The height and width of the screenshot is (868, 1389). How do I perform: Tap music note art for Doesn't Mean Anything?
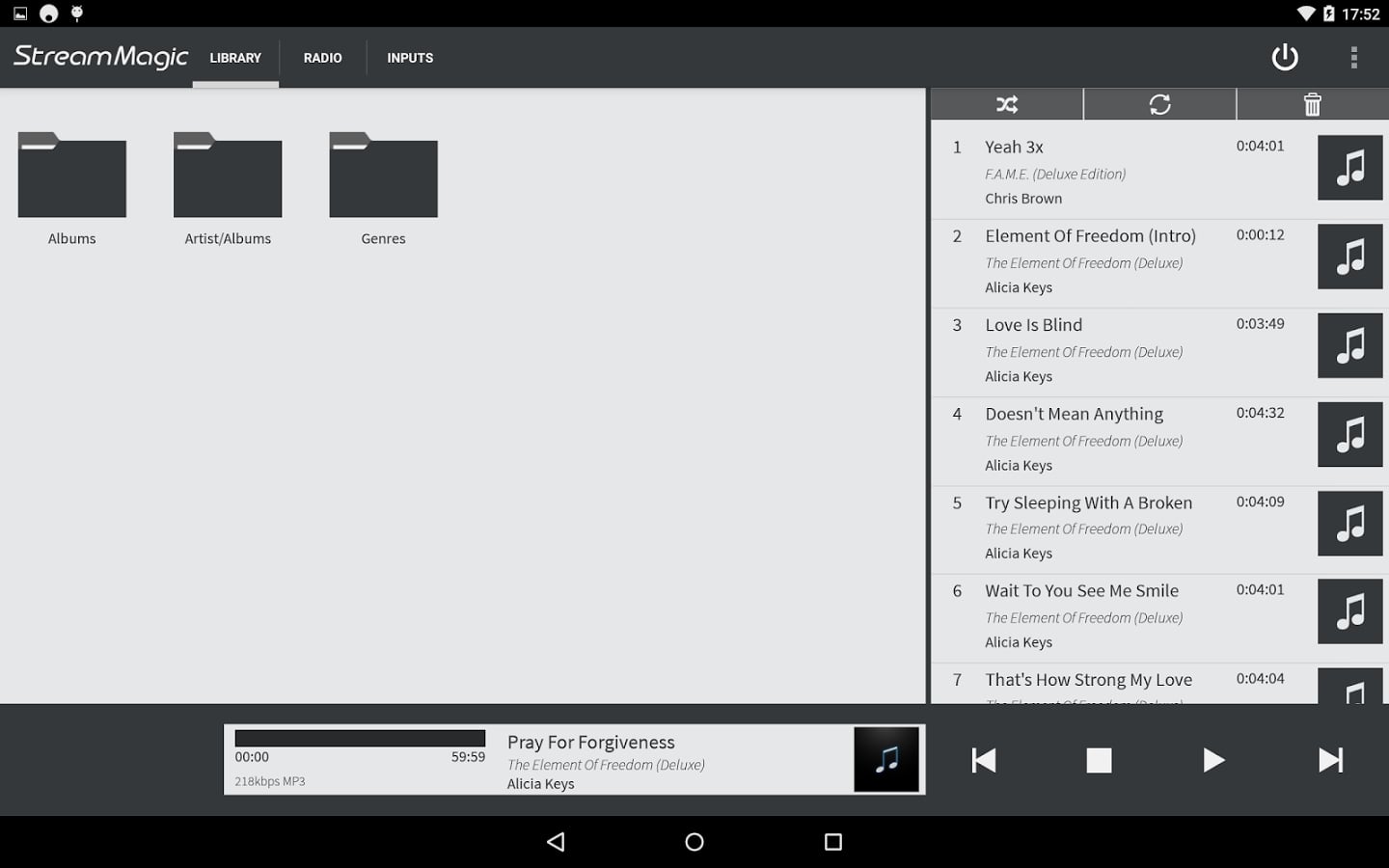[1350, 434]
